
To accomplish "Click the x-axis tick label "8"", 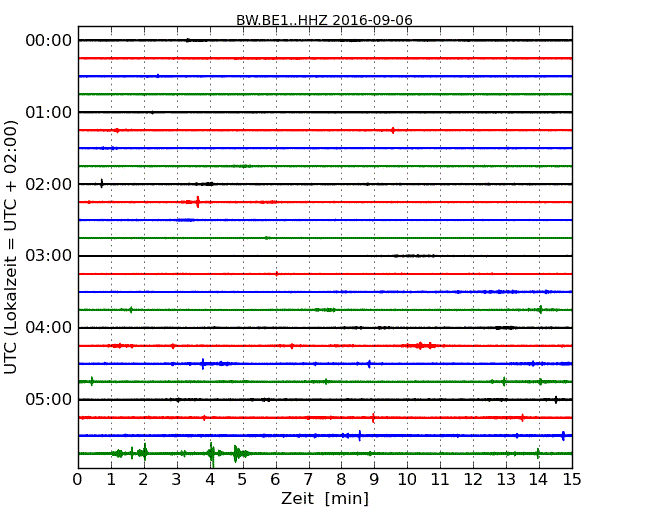I will point(341,479).
